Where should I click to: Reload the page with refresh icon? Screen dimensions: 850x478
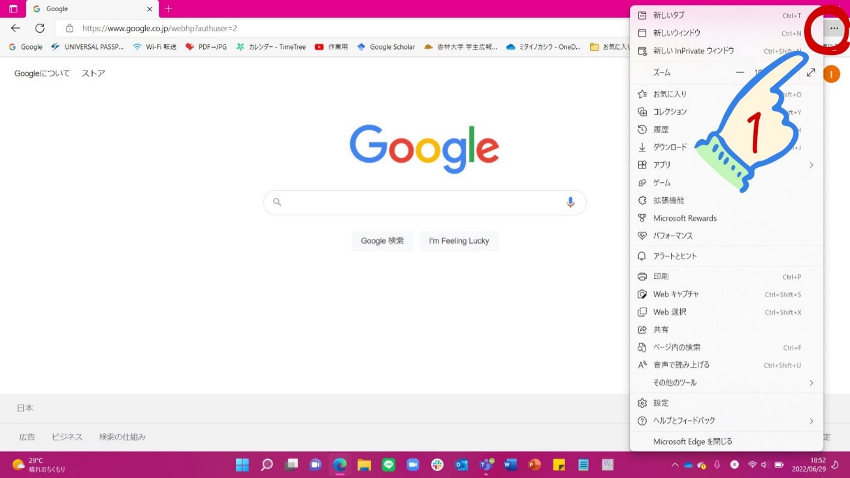click(x=40, y=28)
